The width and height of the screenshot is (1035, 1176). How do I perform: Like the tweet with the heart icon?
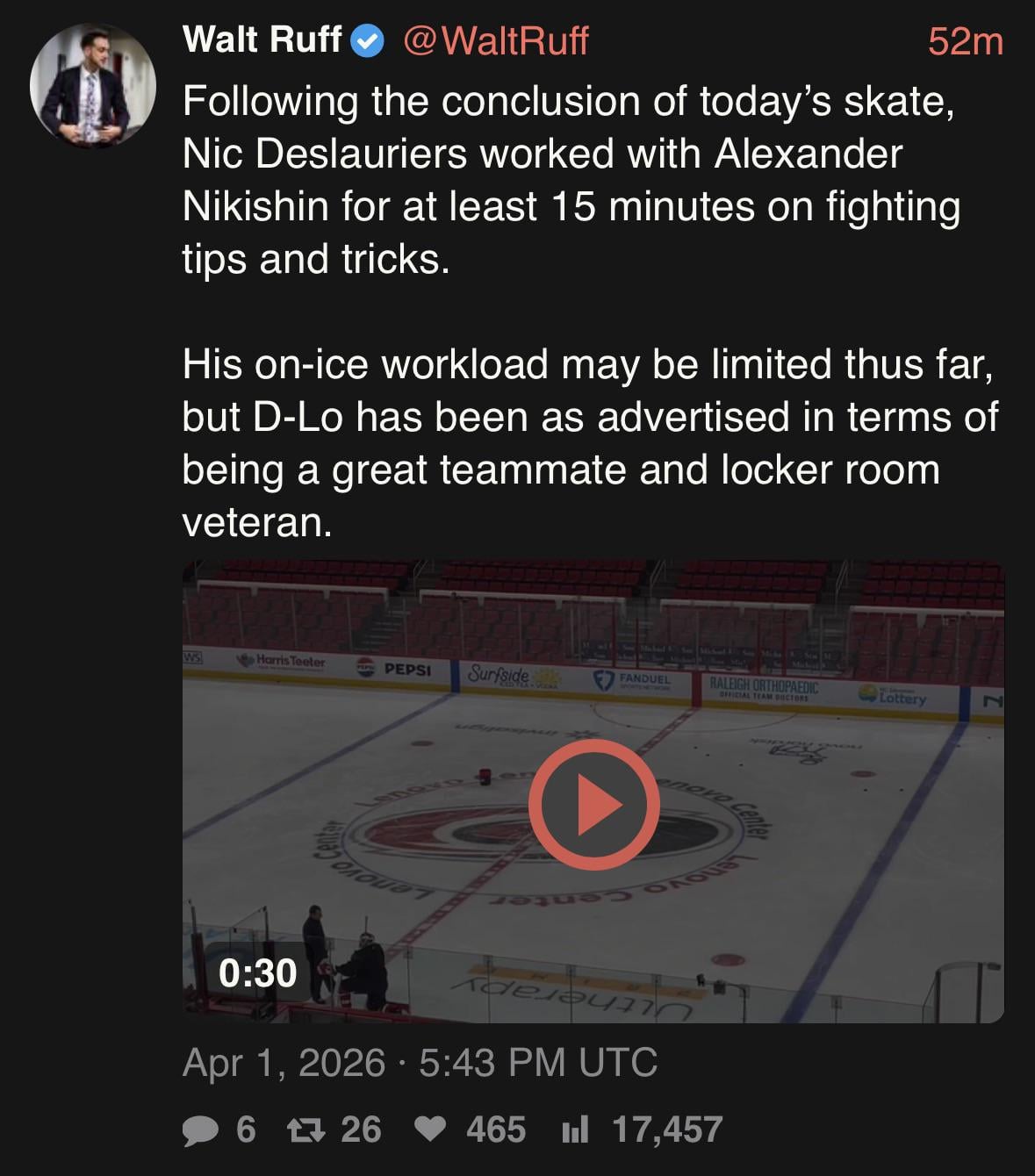click(429, 1130)
